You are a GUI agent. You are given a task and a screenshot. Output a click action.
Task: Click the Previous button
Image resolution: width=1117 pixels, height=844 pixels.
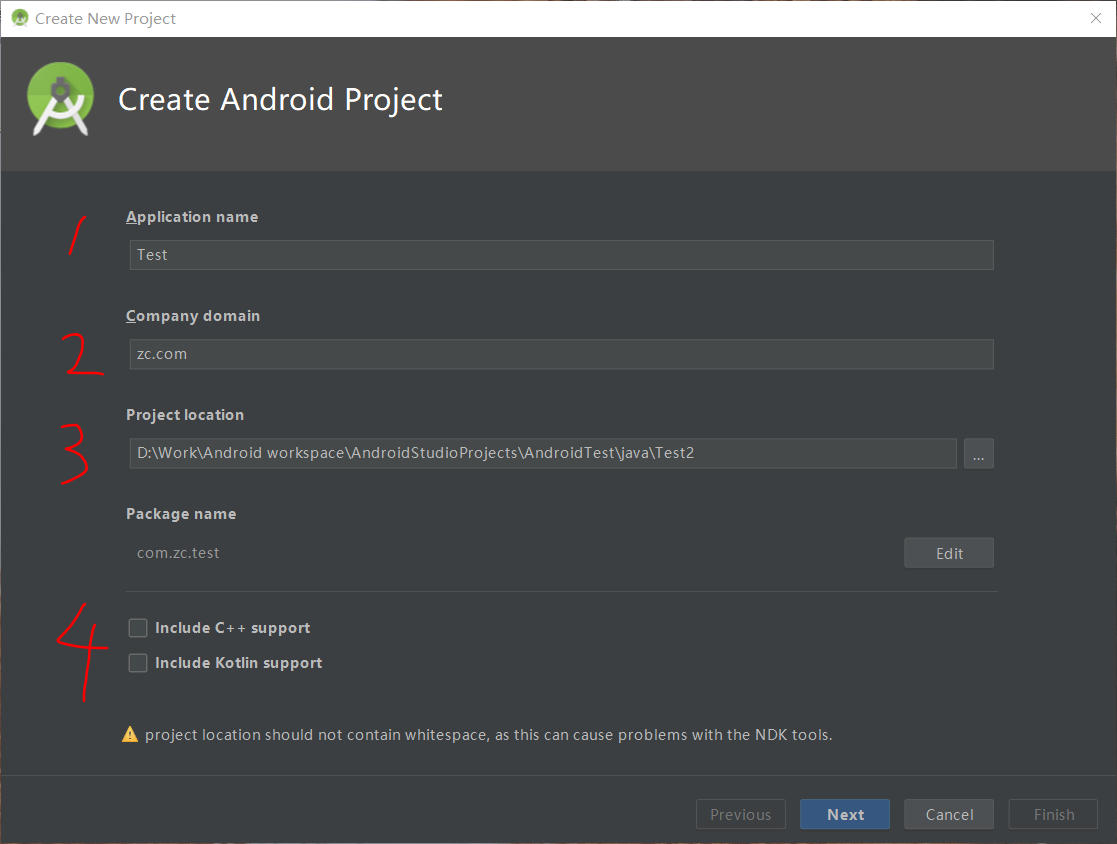pos(741,814)
